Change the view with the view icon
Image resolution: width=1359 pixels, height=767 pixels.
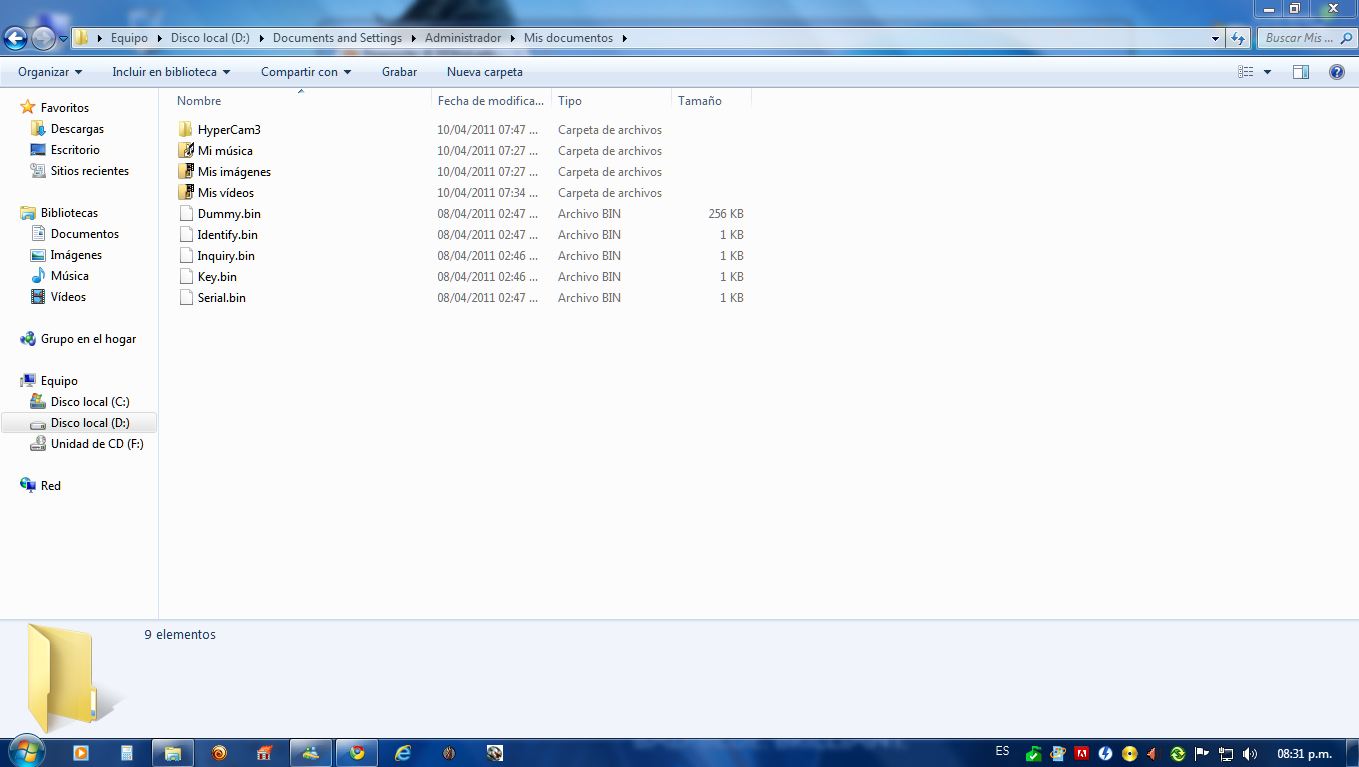(x=1246, y=72)
